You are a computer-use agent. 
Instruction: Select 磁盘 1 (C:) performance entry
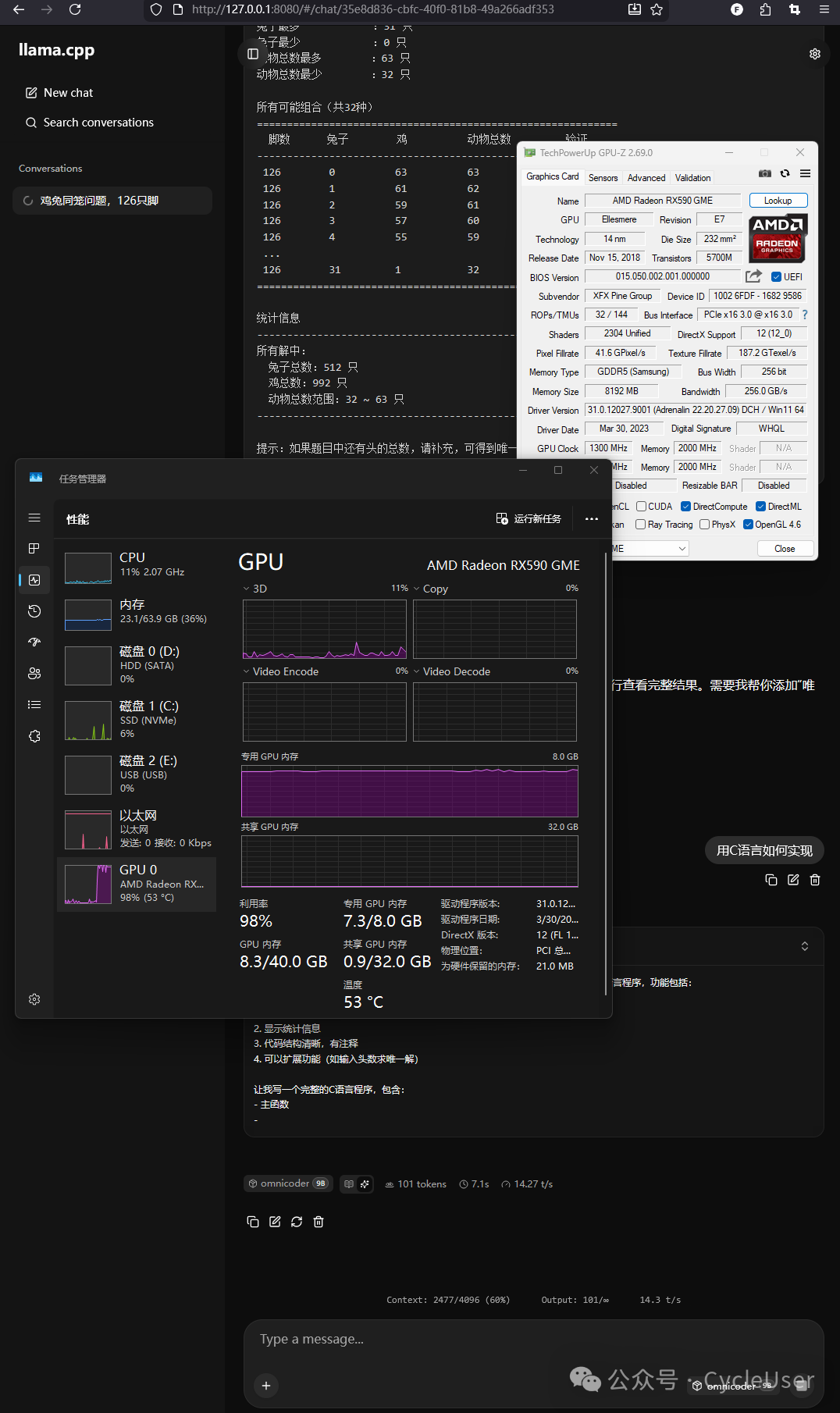point(137,720)
